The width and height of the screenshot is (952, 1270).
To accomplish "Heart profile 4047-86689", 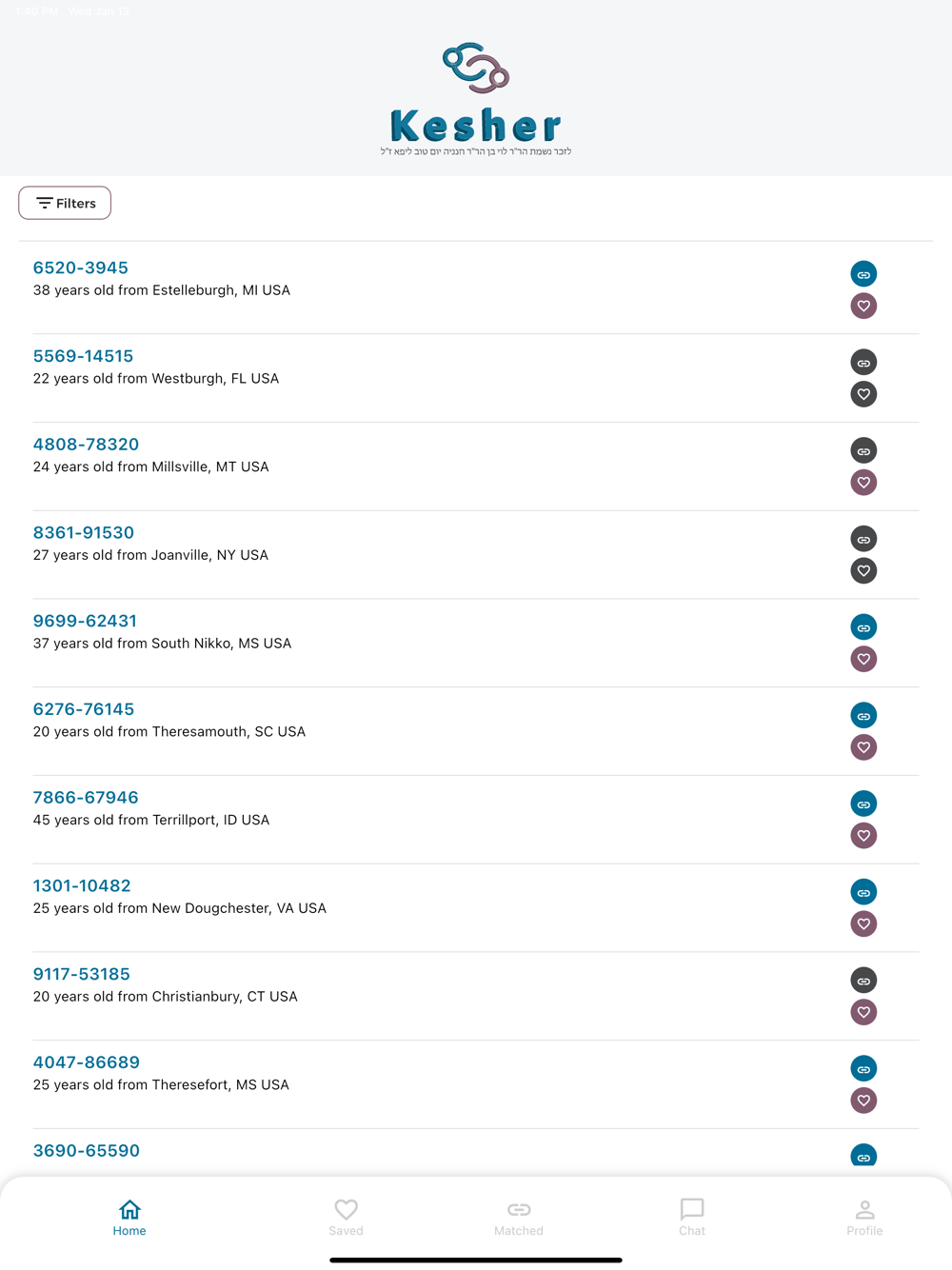I will pos(863,1101).
